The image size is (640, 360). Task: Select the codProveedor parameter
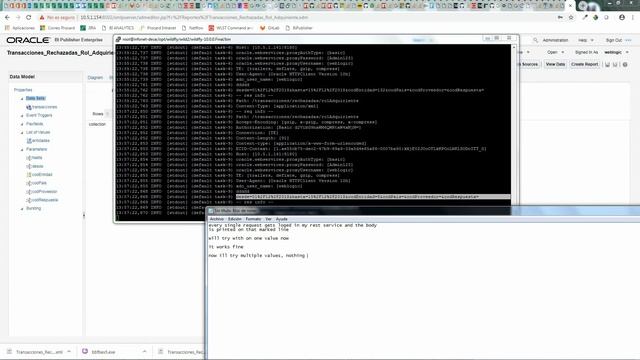coord(42,191)
